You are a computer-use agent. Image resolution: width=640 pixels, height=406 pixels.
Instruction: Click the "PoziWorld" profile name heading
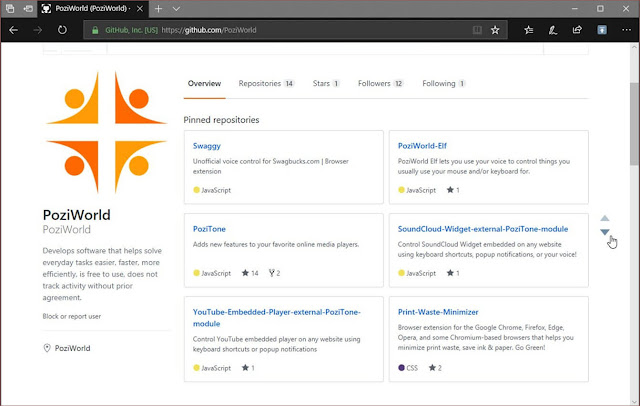click(x=76, y=215)
